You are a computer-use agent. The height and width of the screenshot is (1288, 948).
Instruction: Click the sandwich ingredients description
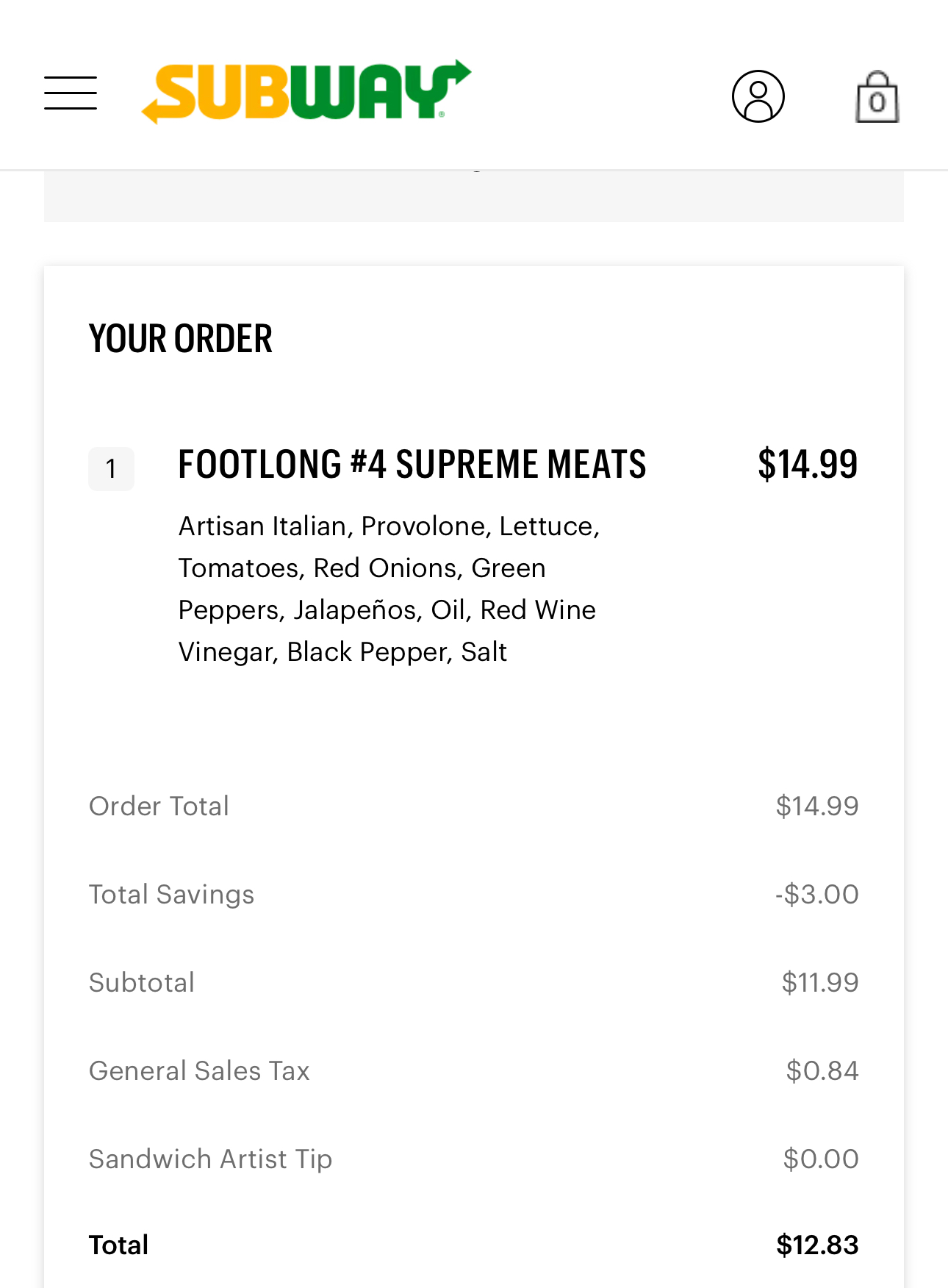click(389, 589)
